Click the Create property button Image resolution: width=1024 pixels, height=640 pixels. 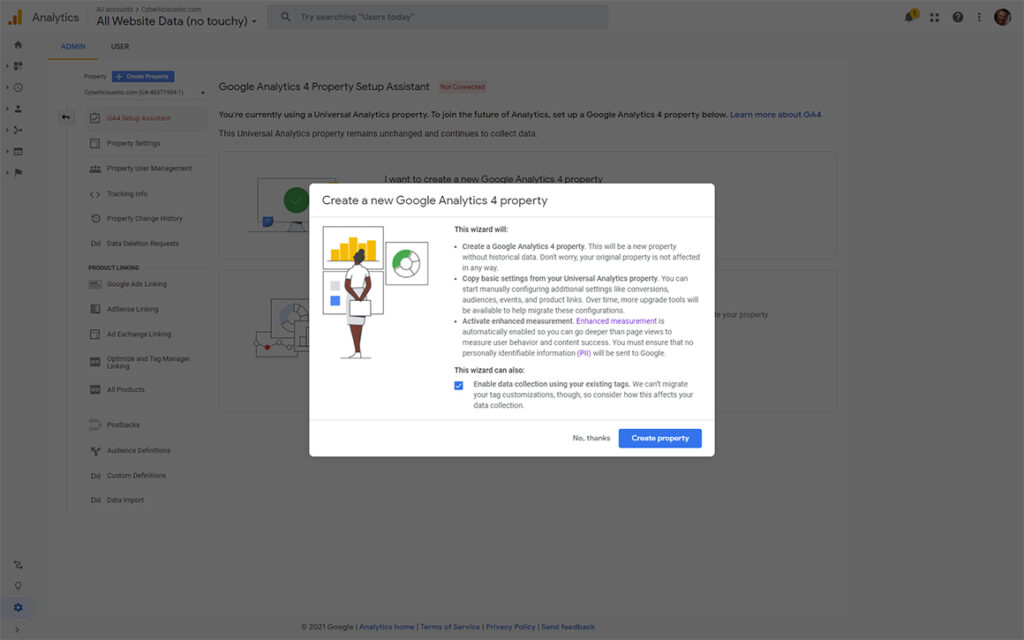click(660, 438)
